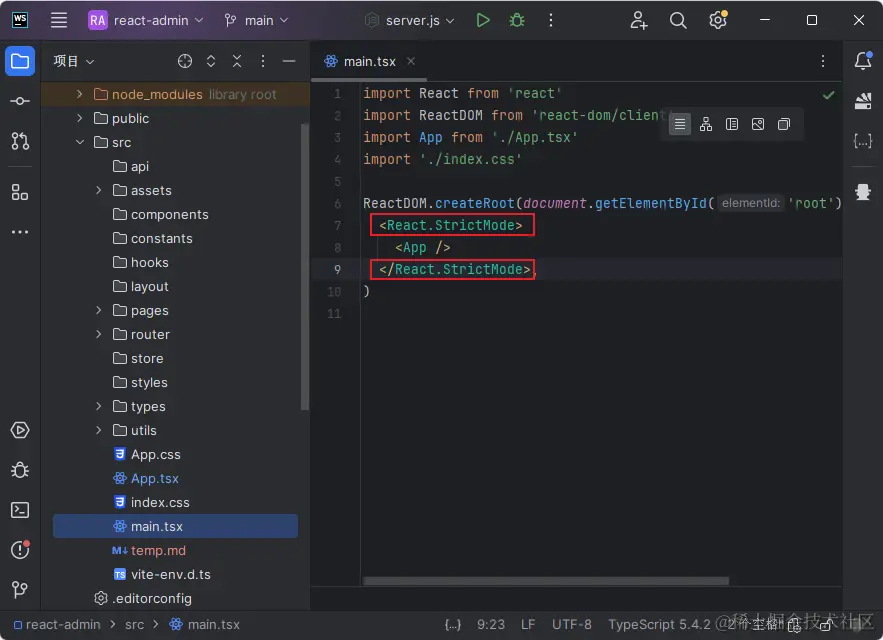The height and width of the screenshot is (640, 883).
Task: Open the Git tool window
Action: coord(20,589)
